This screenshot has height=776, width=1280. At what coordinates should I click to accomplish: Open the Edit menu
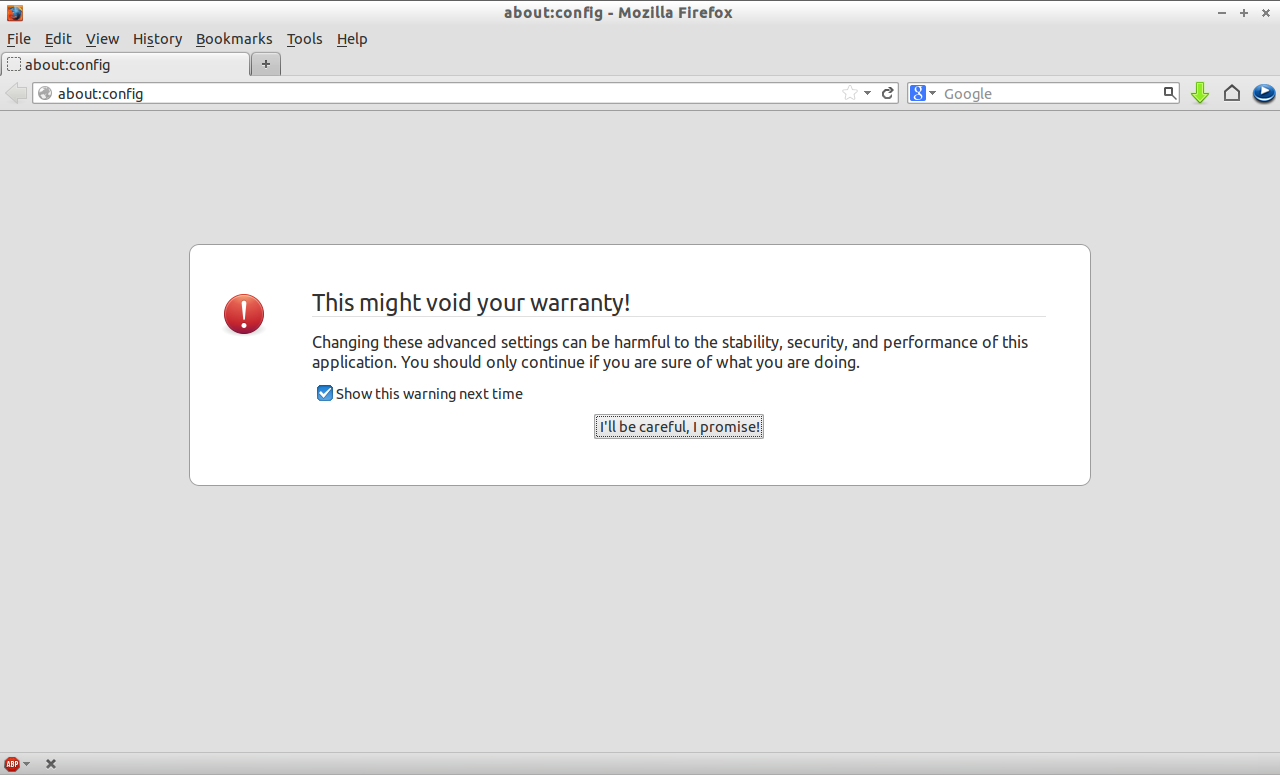58,39
